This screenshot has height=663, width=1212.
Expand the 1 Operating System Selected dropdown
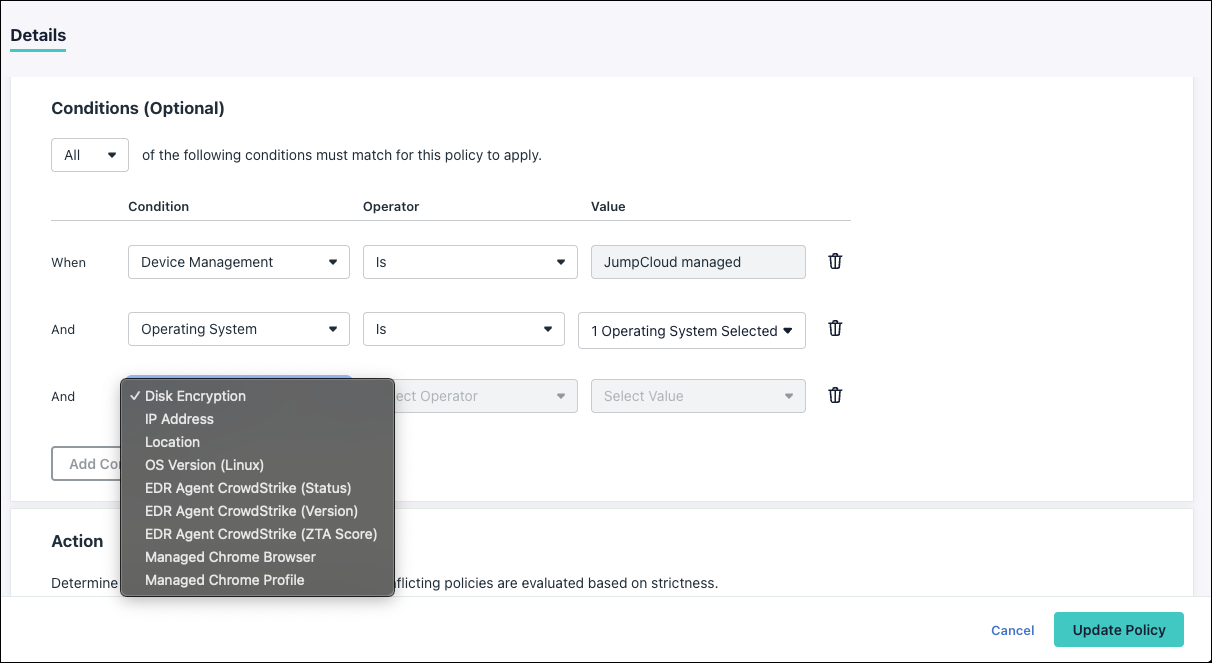pyautogui.click(x=691, y=330)
